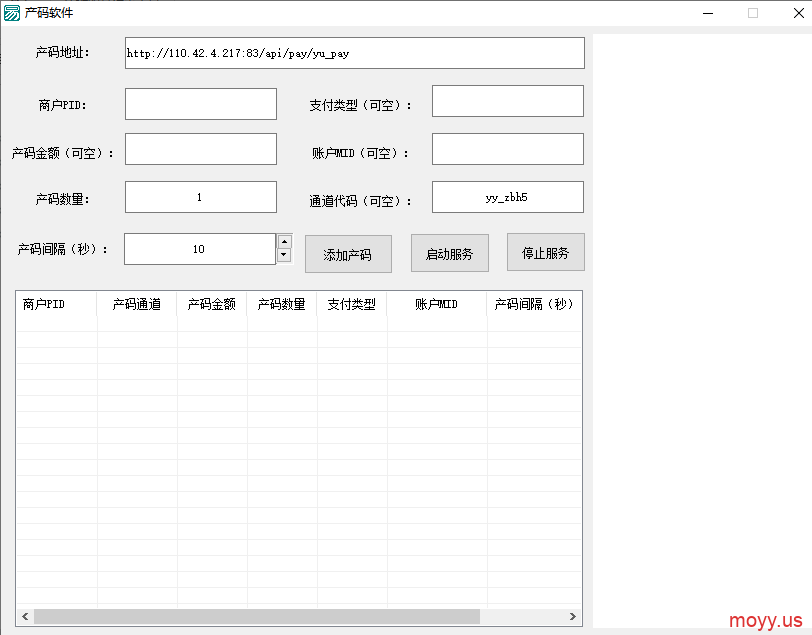The height and width of the screenshot is (635, 812).
Task: Focus the 账户MID input box
Action: click(507, 149)
